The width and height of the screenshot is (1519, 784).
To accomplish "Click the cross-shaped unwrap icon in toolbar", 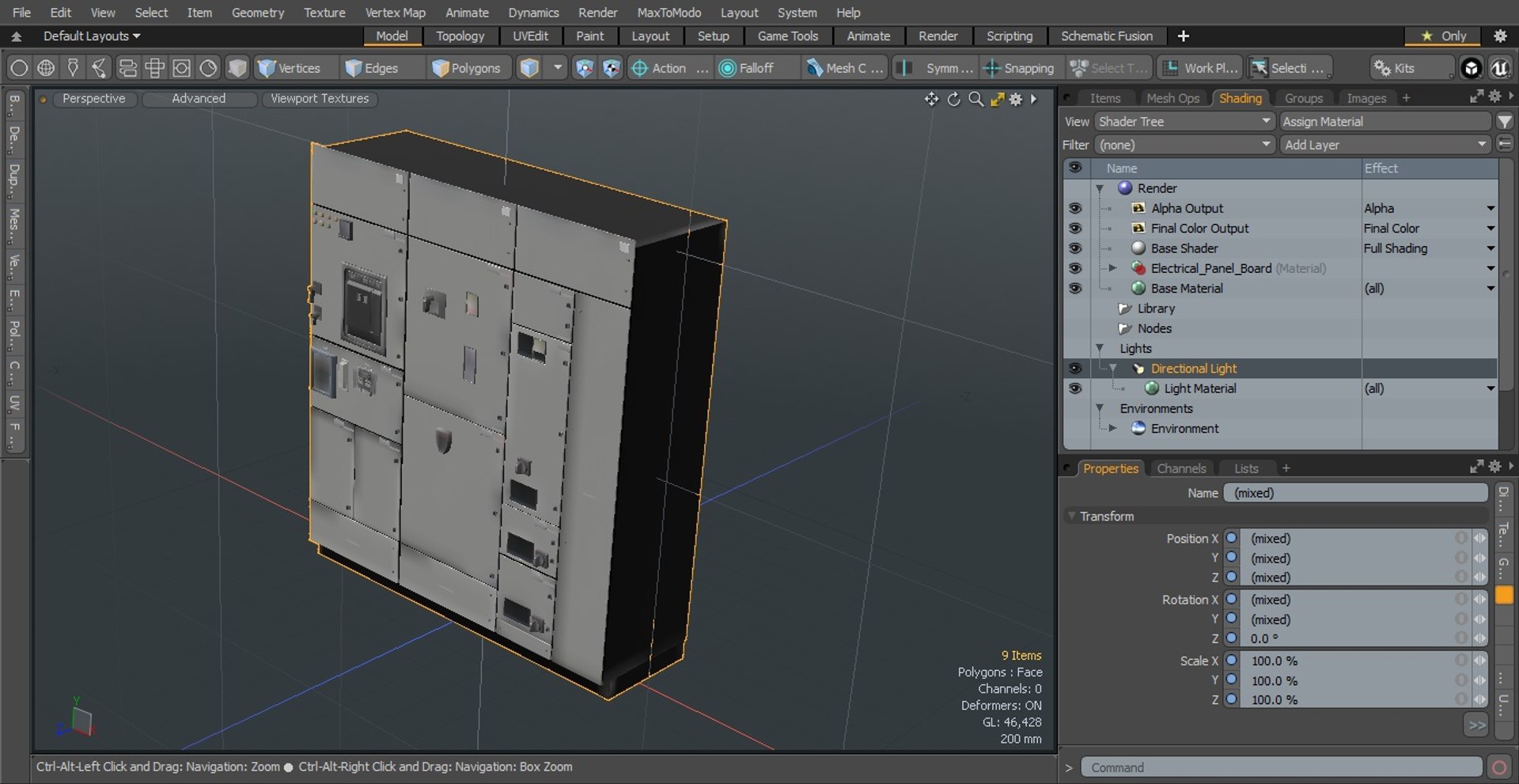I will click(x=154, y=68).
